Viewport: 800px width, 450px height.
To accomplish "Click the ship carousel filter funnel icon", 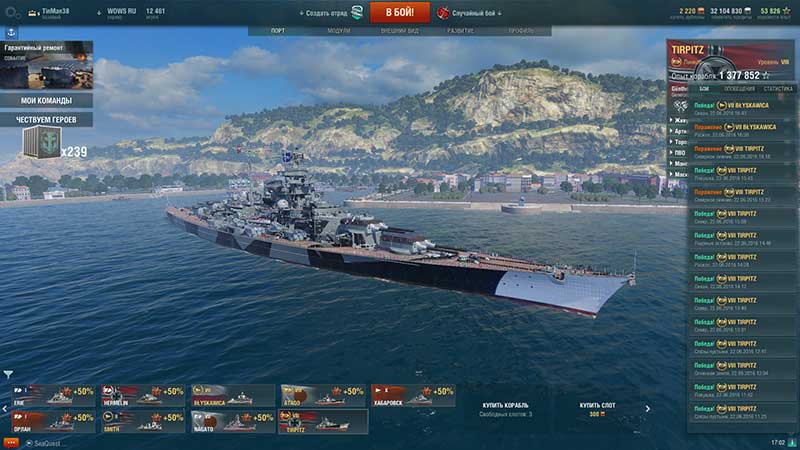I will click(8, 375).
